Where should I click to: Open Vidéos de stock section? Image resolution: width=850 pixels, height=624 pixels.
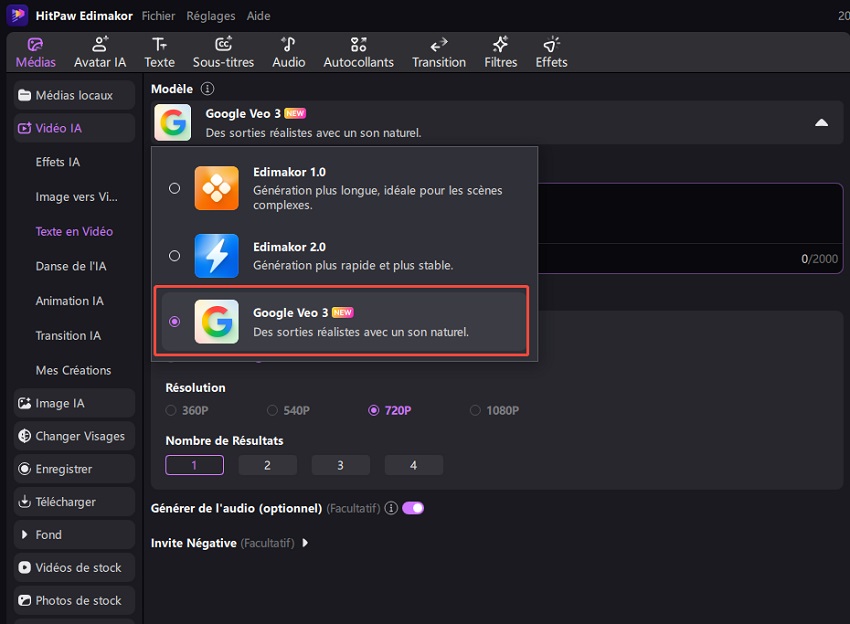(x=74, y=568)
